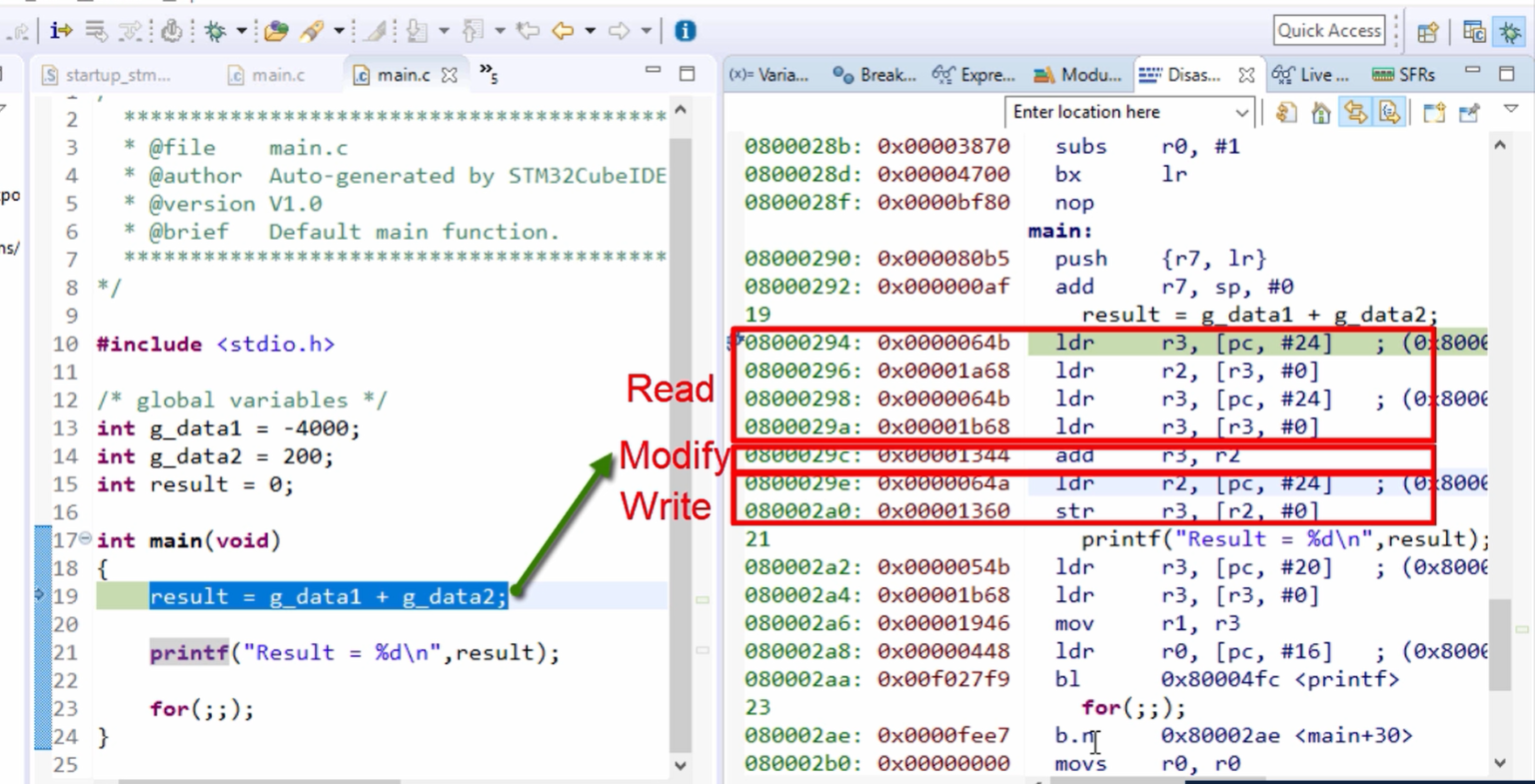The width and height of the screenshot is (1535, 784).
Task: Switch to the Debug perspective bug icon
Action: (1509, 32)
